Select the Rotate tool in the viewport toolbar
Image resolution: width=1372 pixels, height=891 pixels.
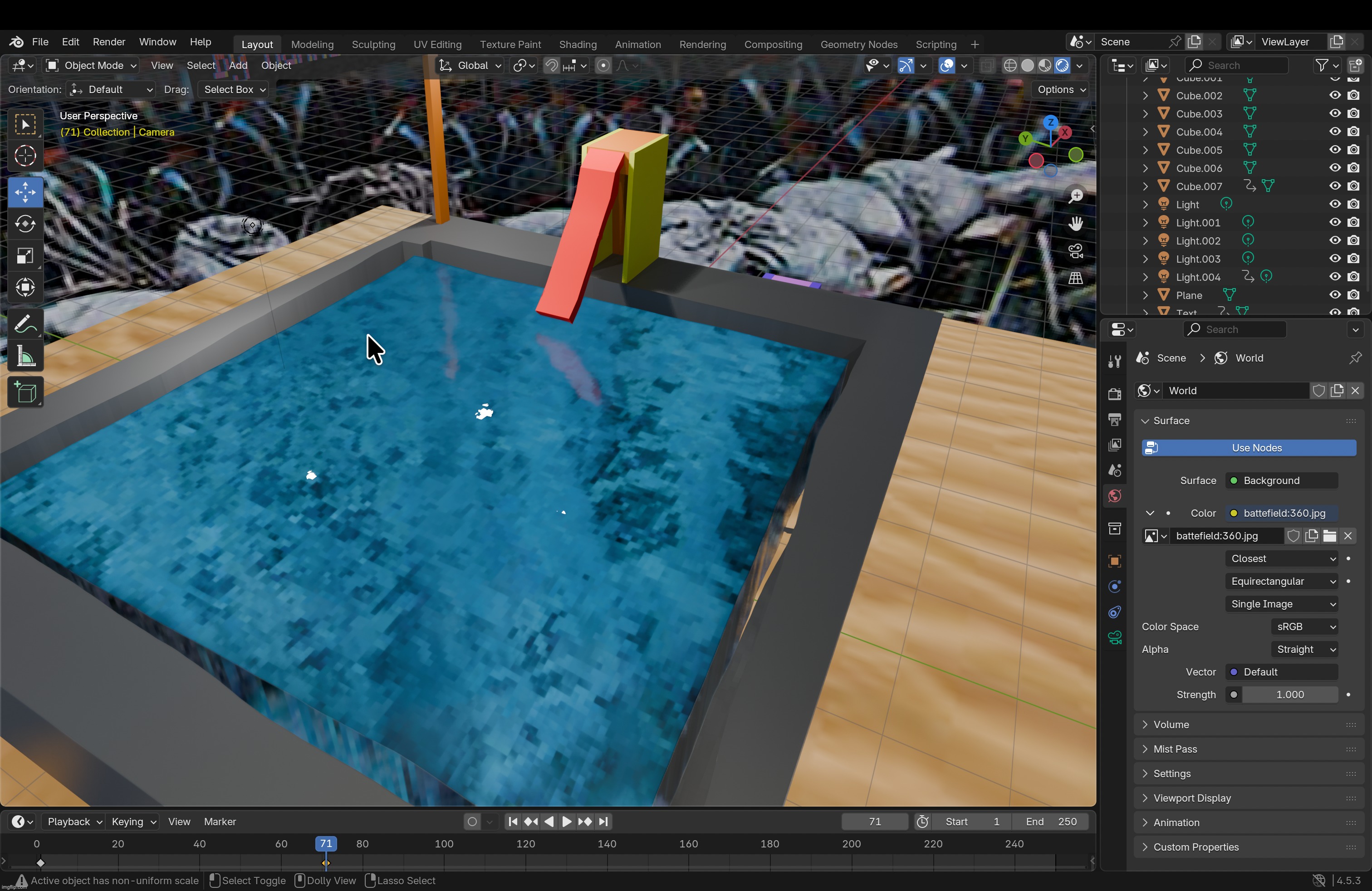[x=26, y=224]
